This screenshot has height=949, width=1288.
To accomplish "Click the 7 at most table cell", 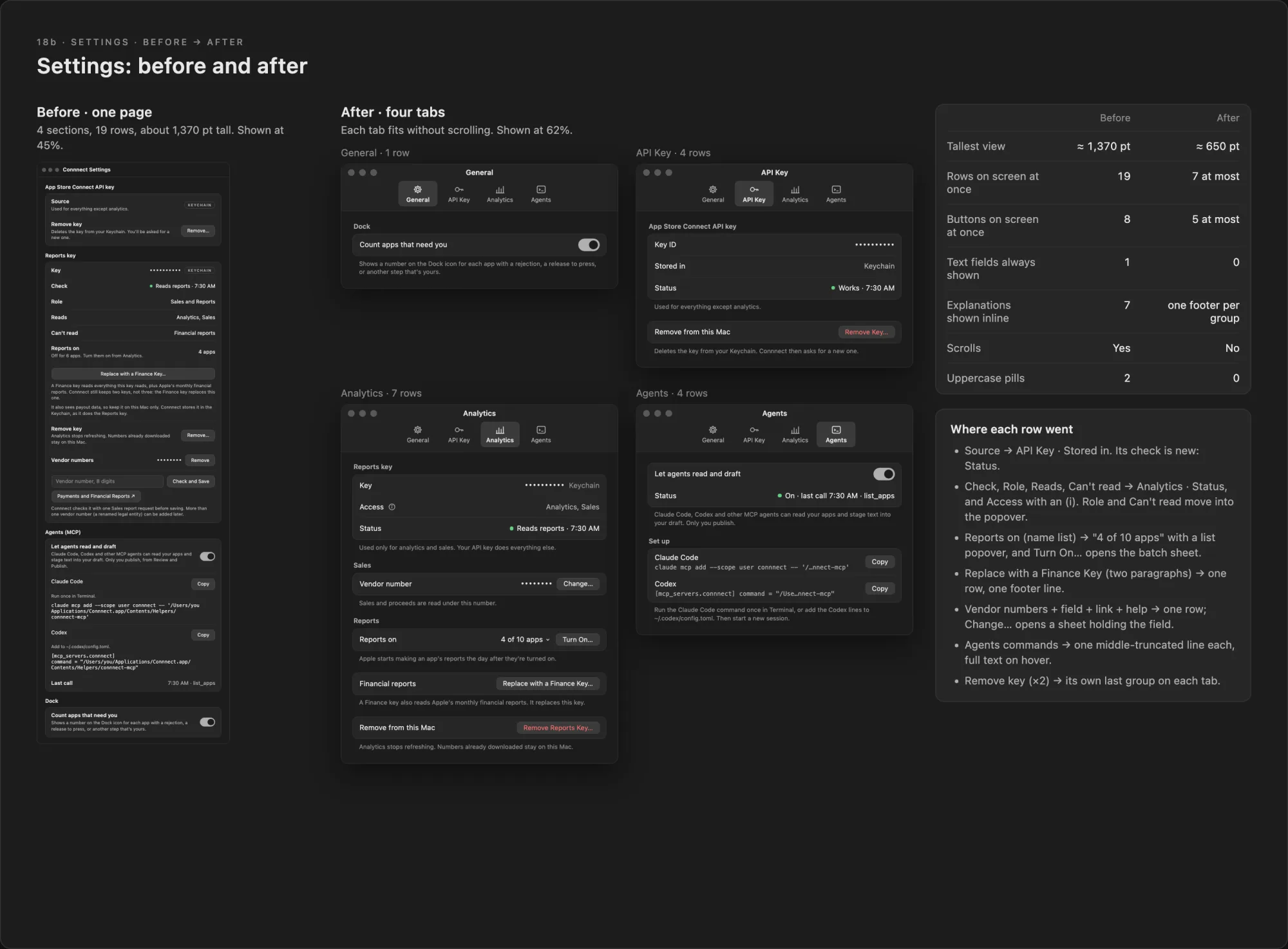I will tap(1215, 177).
